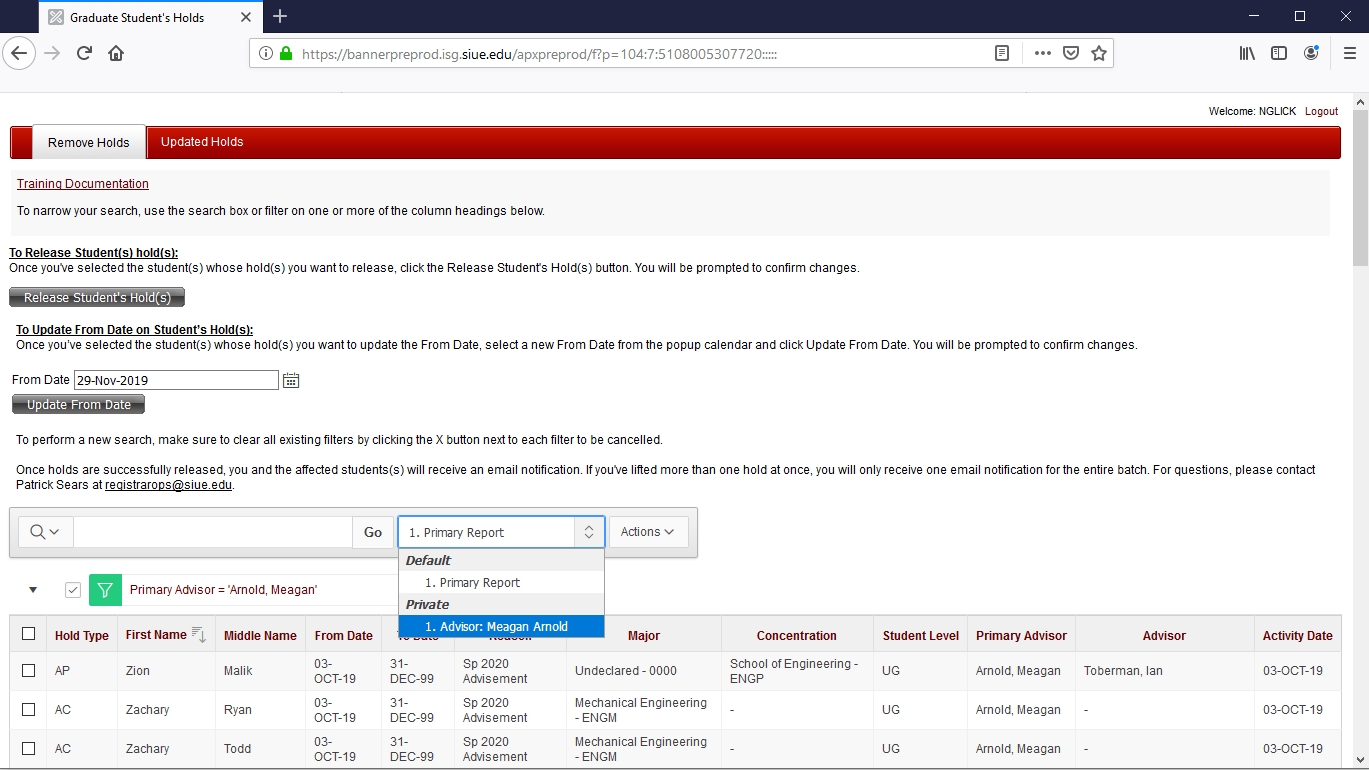
Task: Go to the browser home page icon
Action: point(116,54)
